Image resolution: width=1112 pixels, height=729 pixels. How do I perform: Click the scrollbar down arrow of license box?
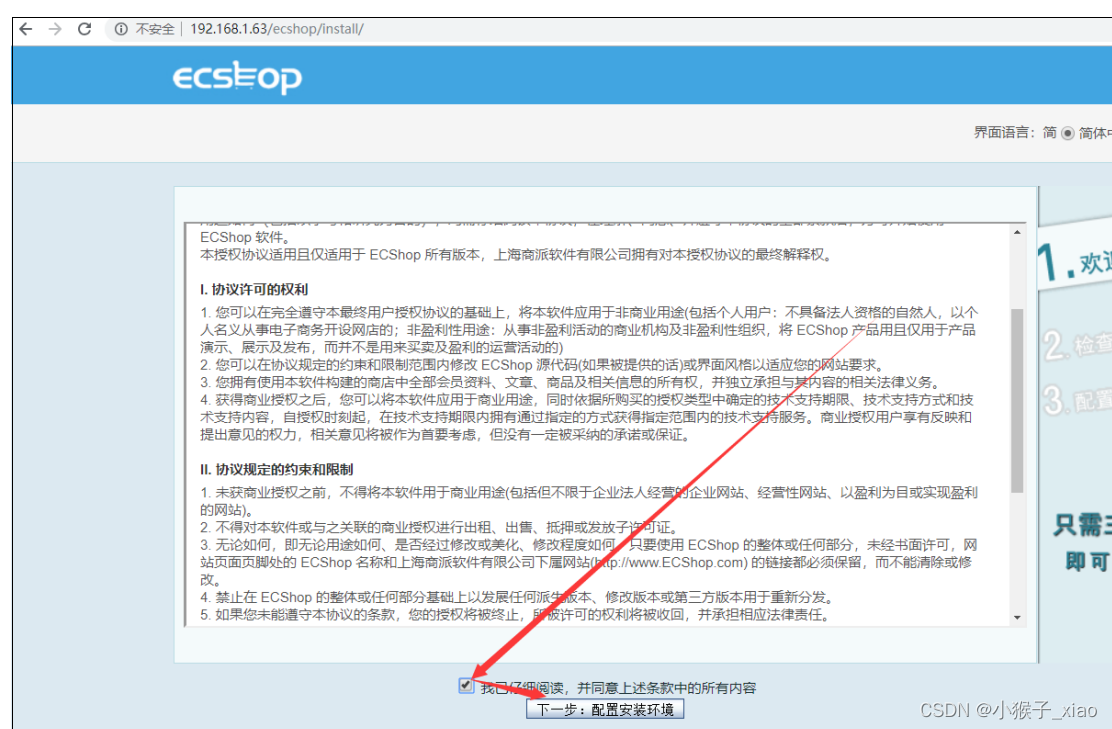pyautogui.click(x=1016, y=616)
